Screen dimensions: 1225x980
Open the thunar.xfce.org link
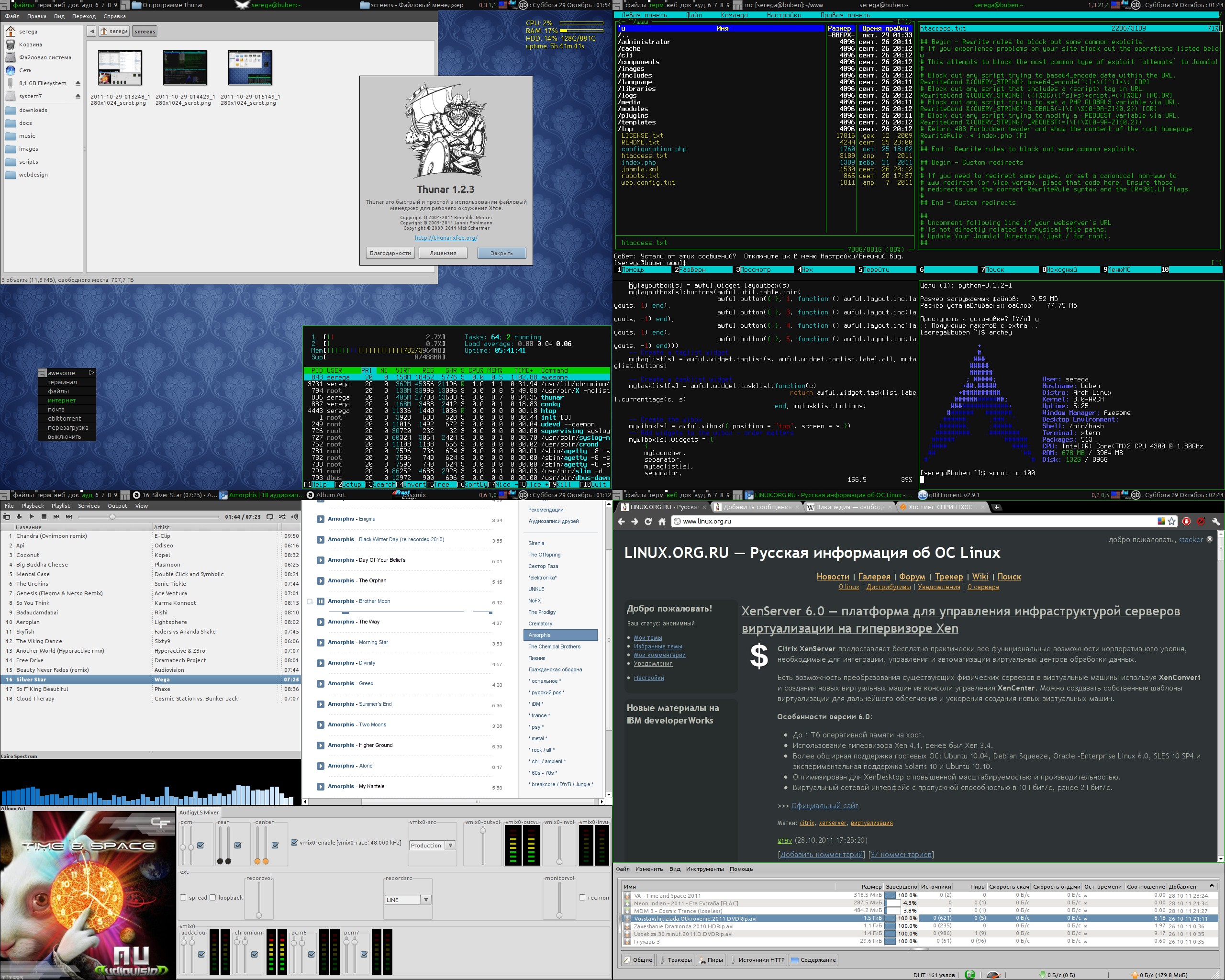[446, 237]
